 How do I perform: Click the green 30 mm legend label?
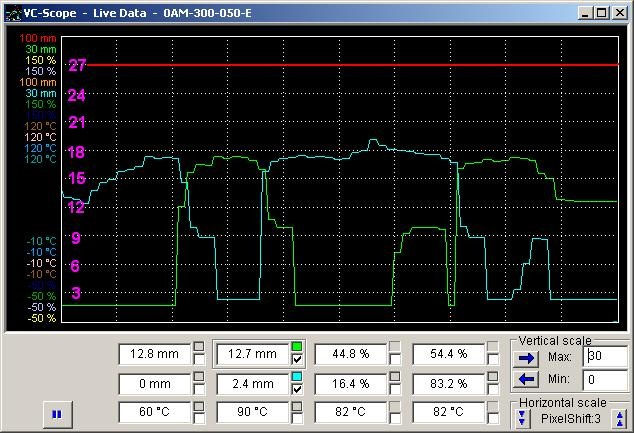pos(41,49)
